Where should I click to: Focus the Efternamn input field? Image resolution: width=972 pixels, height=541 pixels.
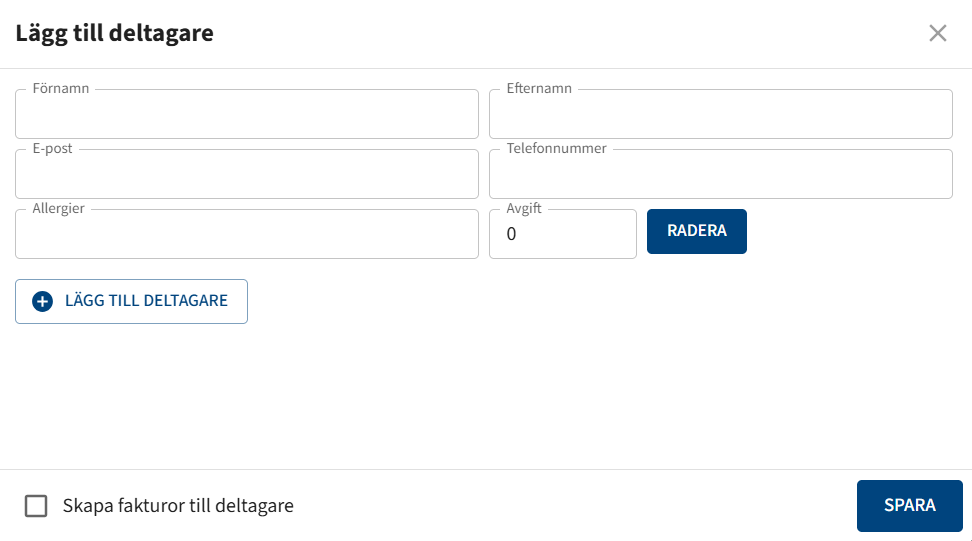[720, 115]
